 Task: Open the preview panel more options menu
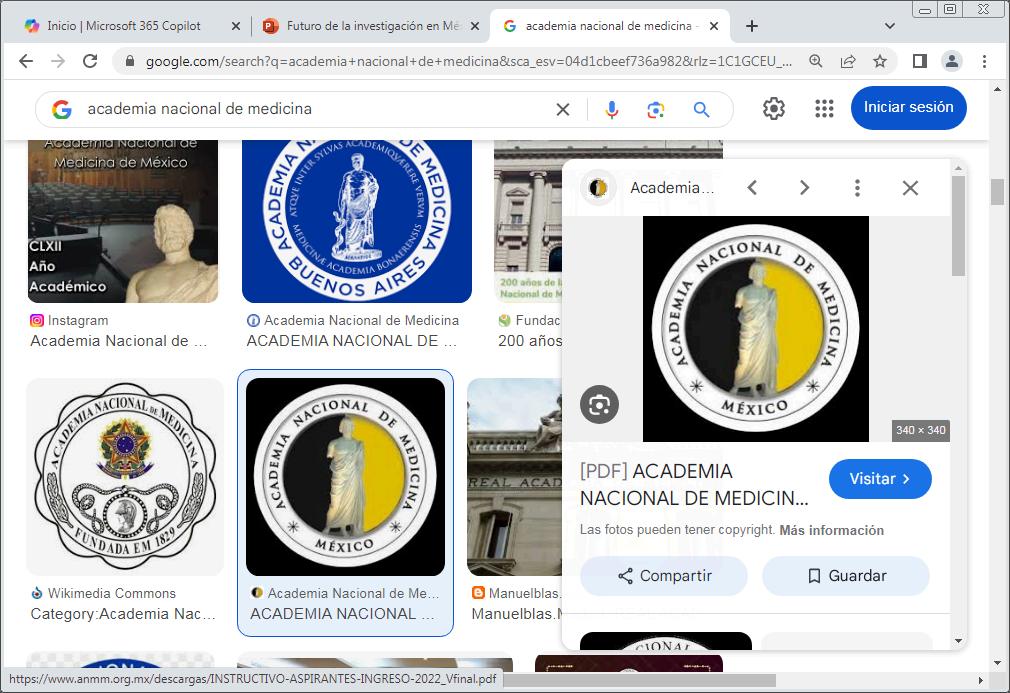[x=857, y=187]
